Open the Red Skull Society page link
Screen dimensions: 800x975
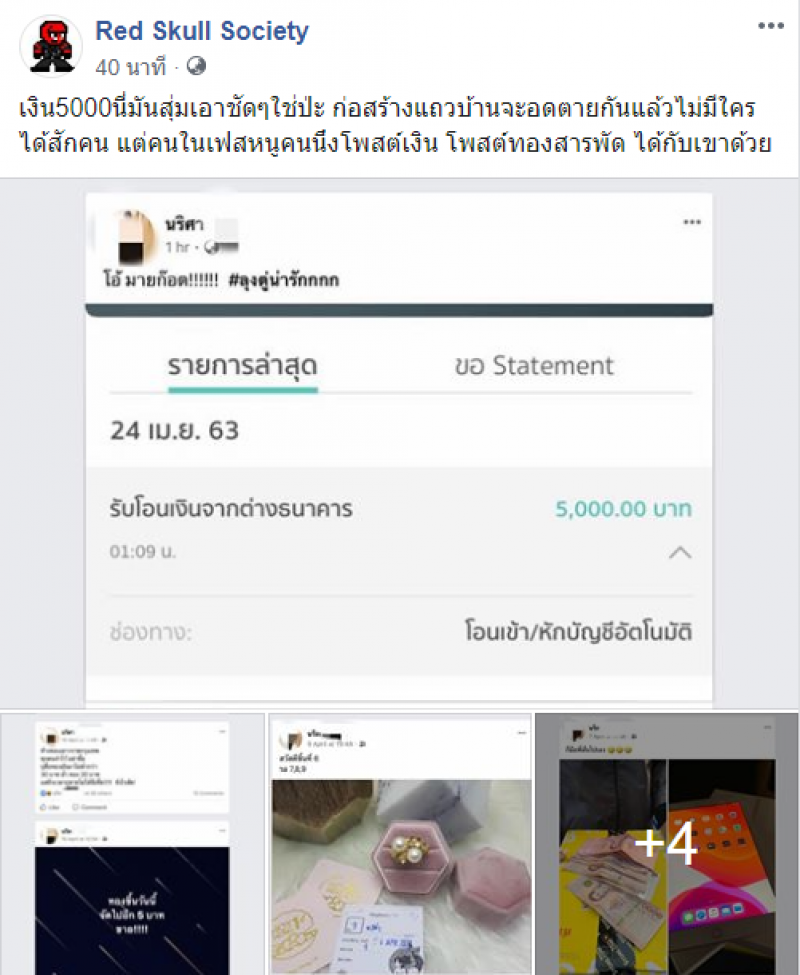[202, 30]
